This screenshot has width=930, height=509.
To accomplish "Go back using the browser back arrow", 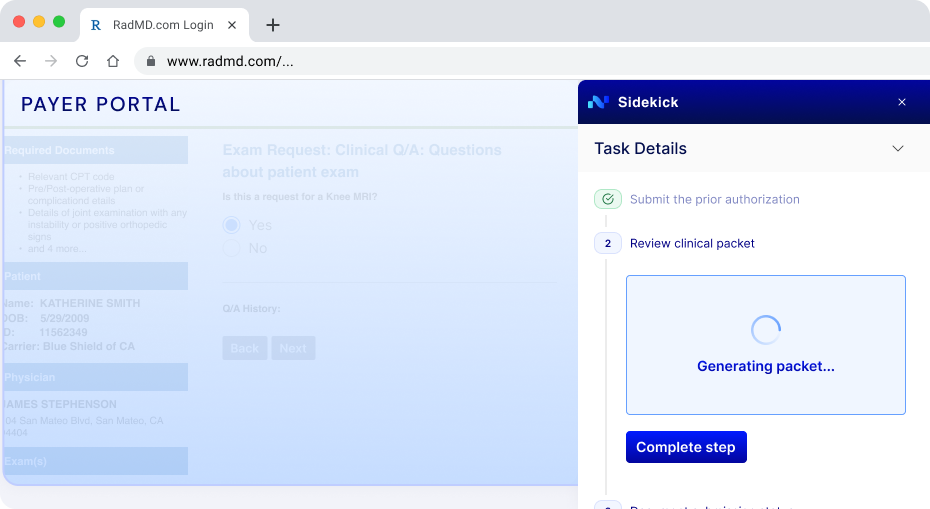I will [x=20, y=61].
